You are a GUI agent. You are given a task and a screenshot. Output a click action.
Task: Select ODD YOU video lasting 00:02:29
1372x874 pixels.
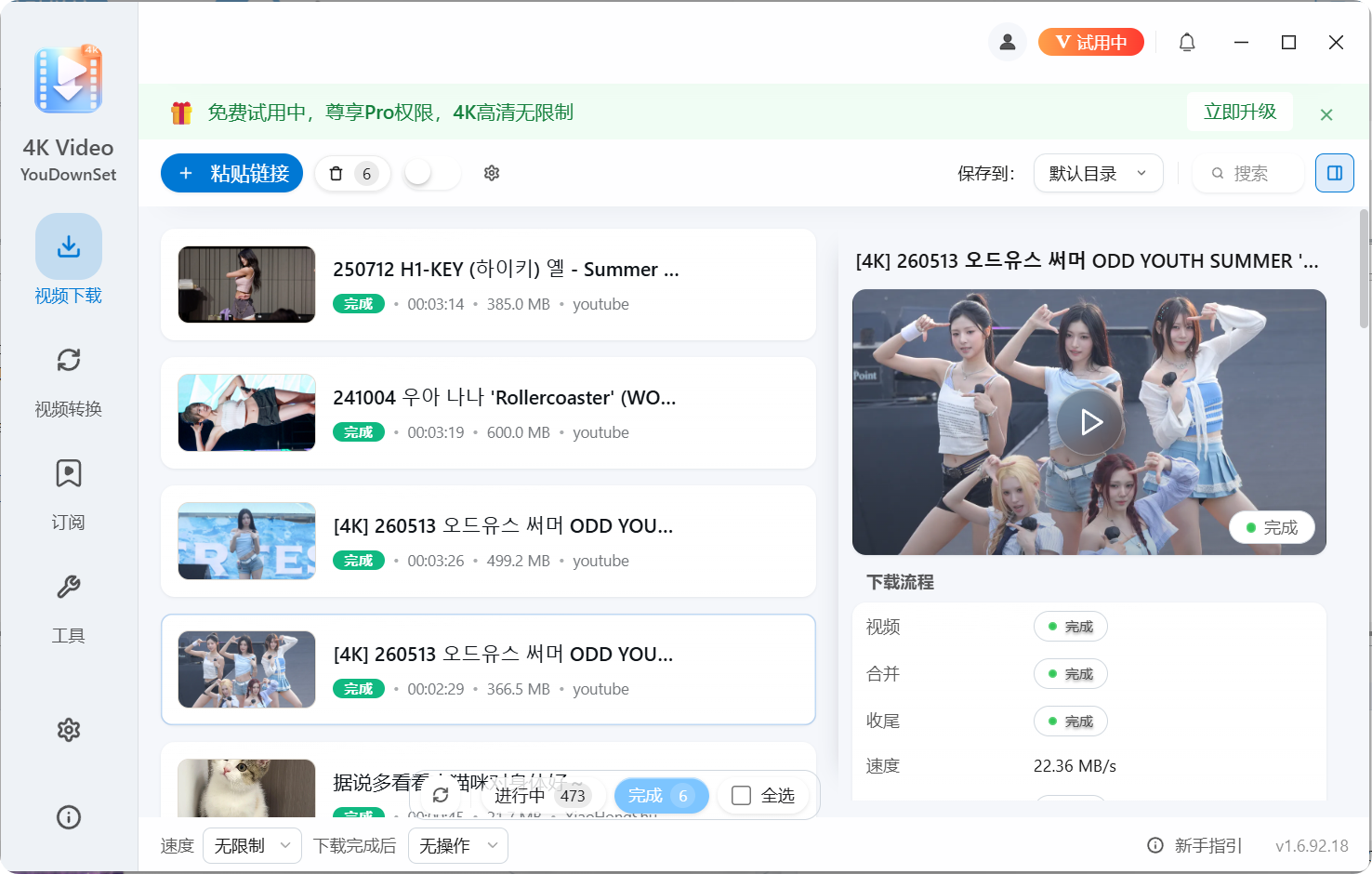pyautogui.click(x=488, y=669)
